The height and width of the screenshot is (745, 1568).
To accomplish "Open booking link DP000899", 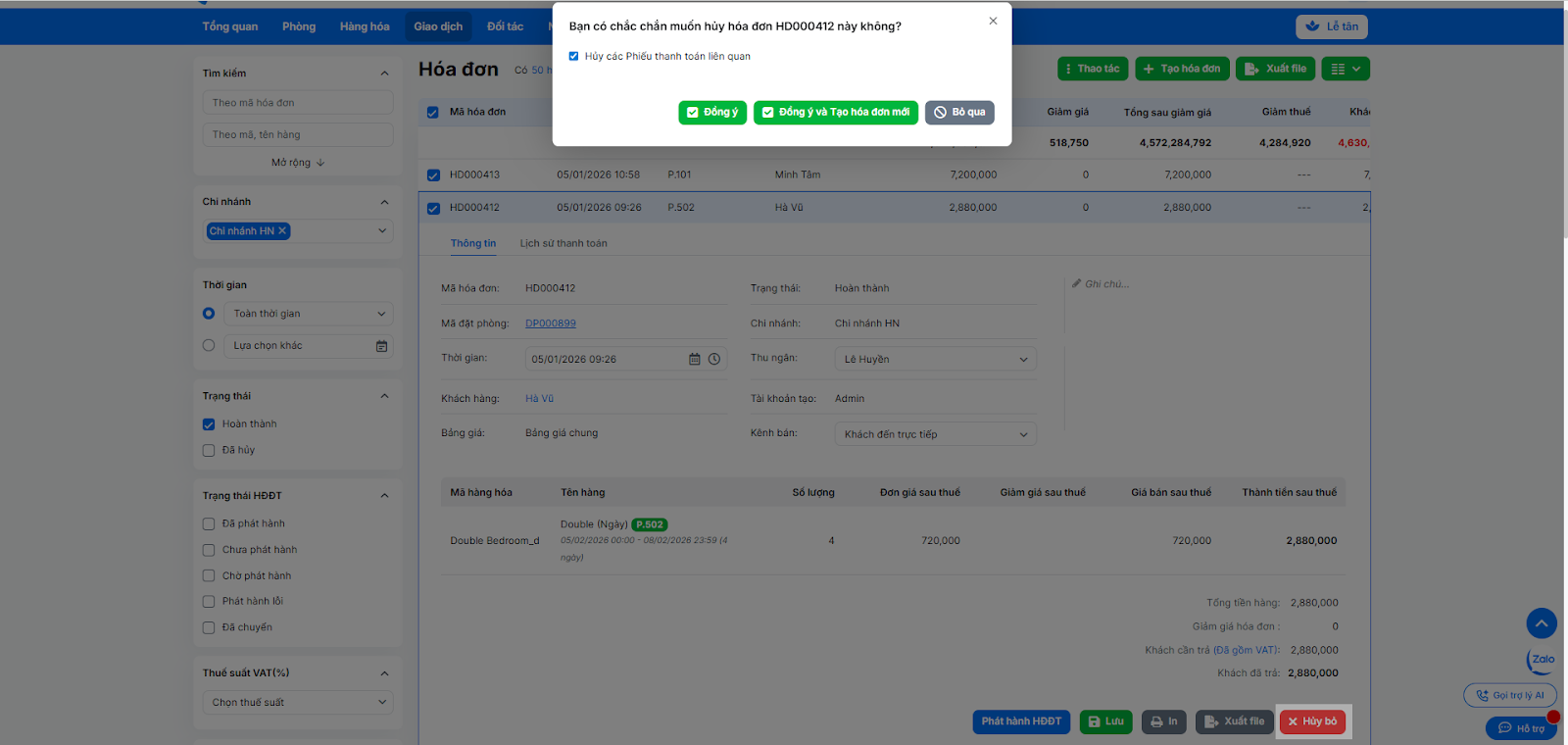I will click(551, 323).
